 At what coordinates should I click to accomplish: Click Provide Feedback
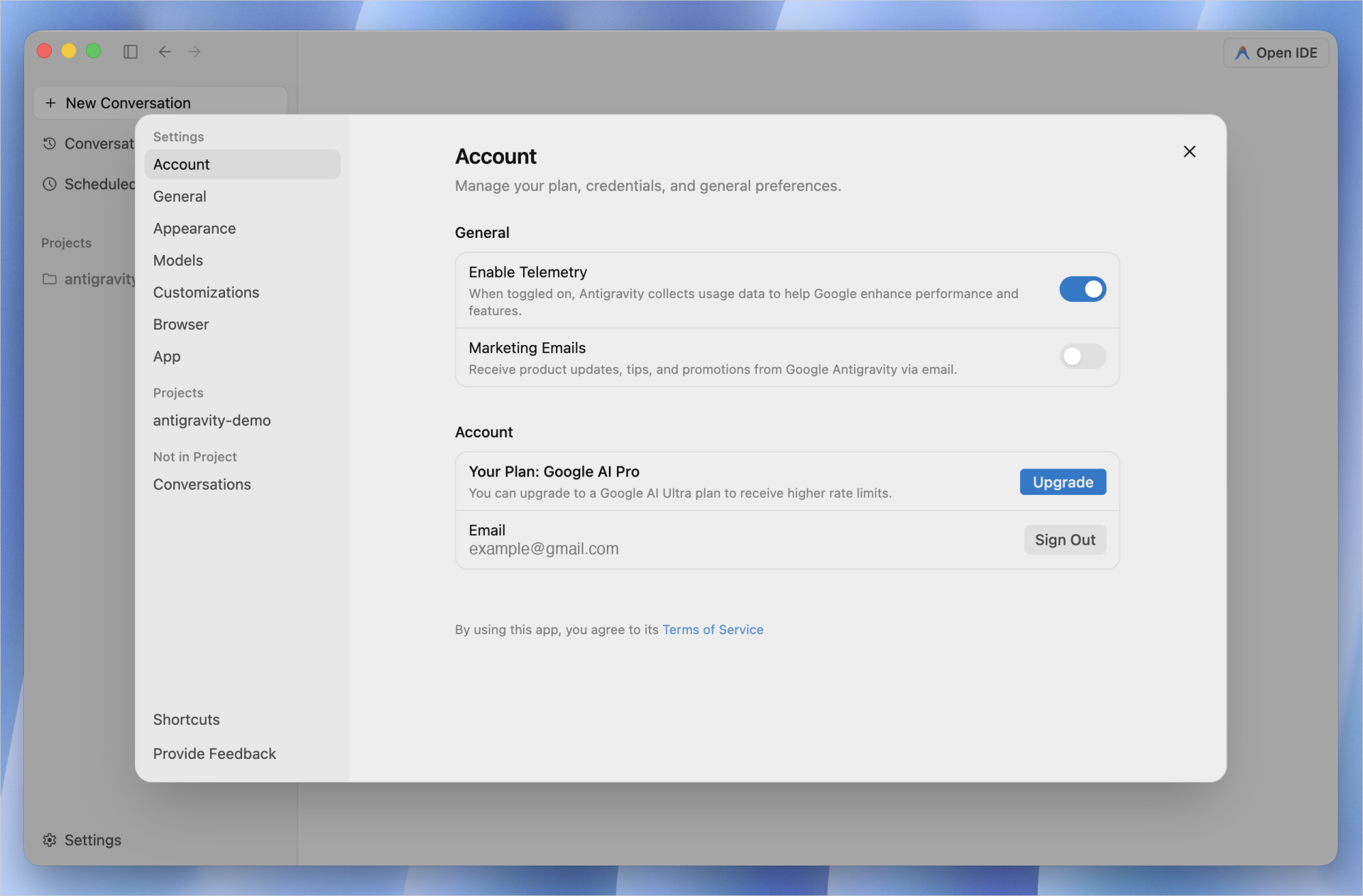click(x=214, y=753)
